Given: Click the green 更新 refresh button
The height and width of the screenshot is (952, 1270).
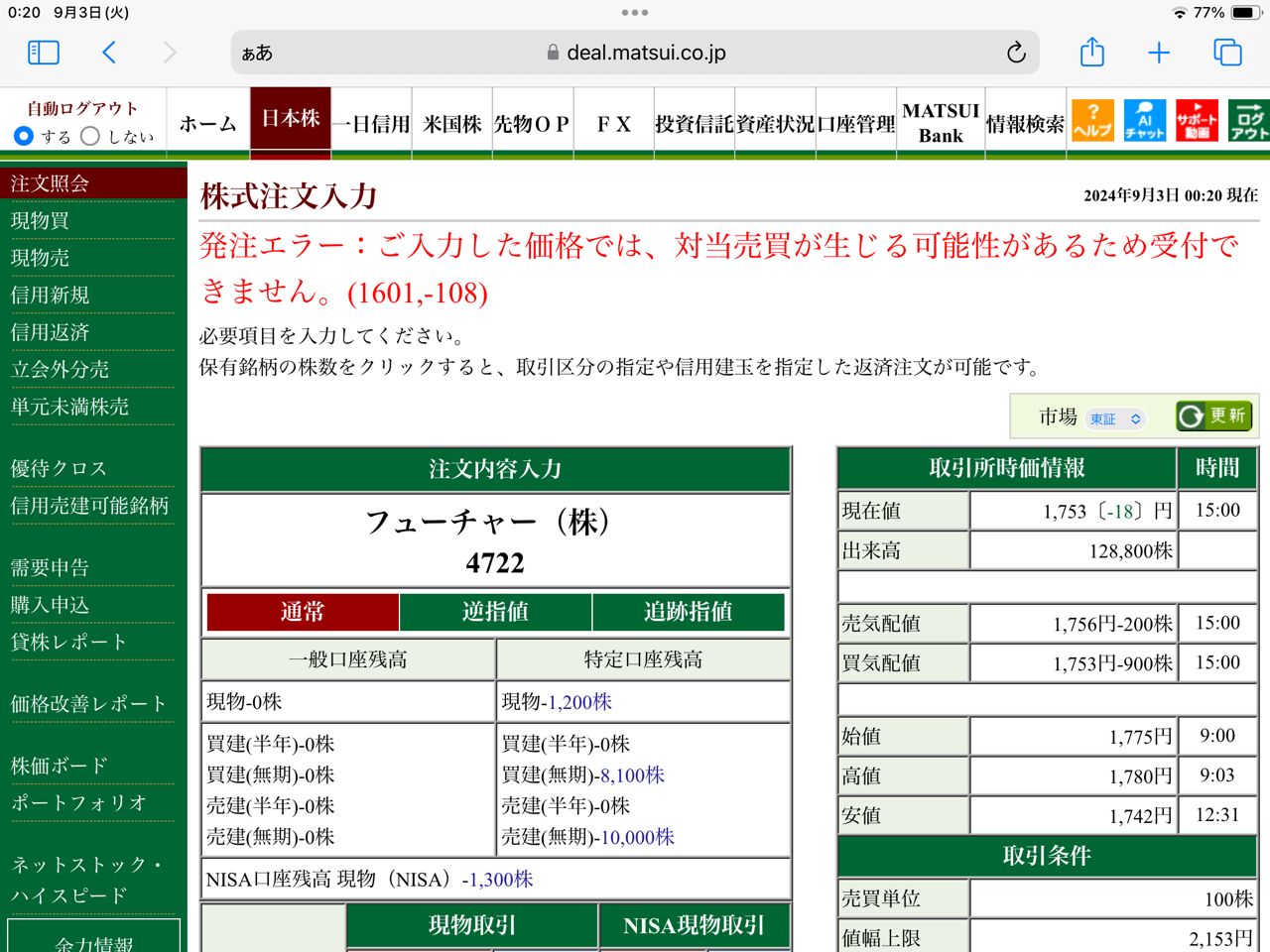Looking at the screenshot, I should (x=1214, y=416).
